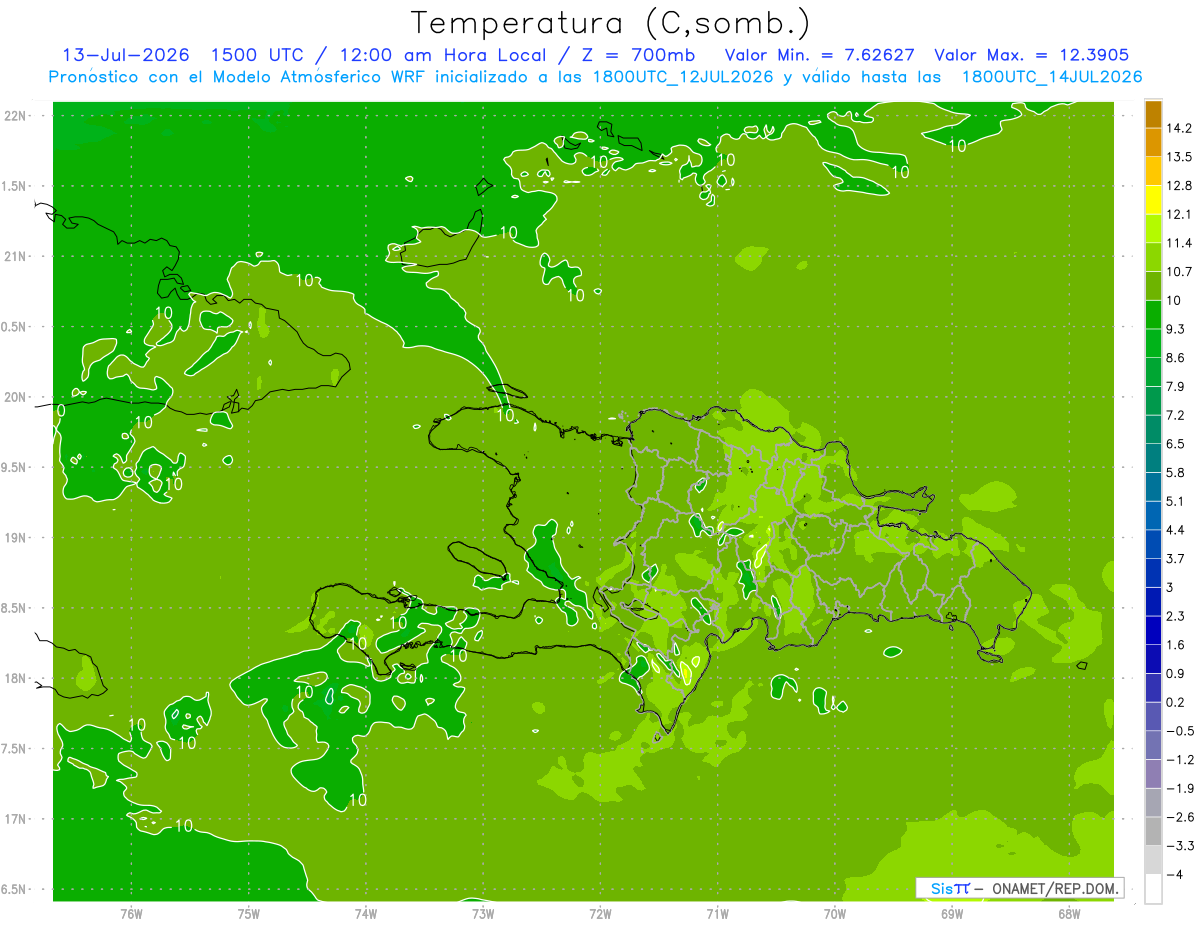Click the '0.9' color scale label
The height and width of the screenshot is (927, 1200).
(x=1176, y=674)
